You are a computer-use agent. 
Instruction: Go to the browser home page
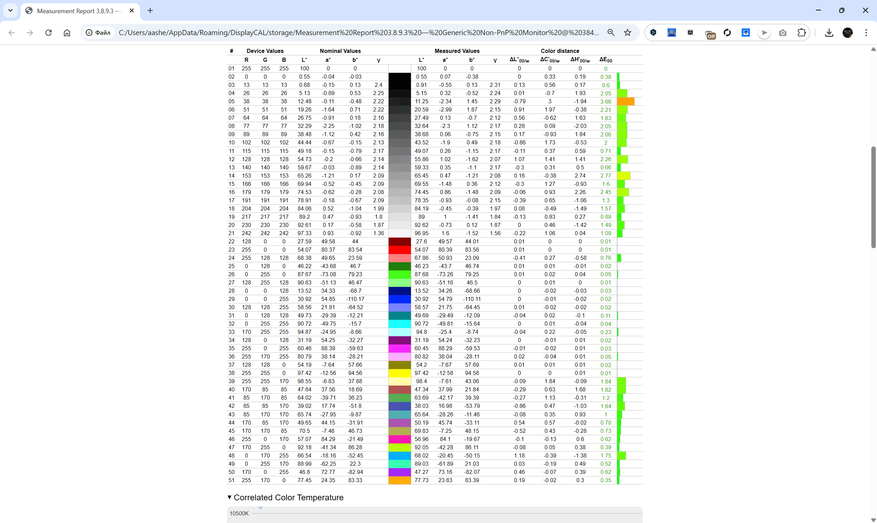(x=67, y=32)
